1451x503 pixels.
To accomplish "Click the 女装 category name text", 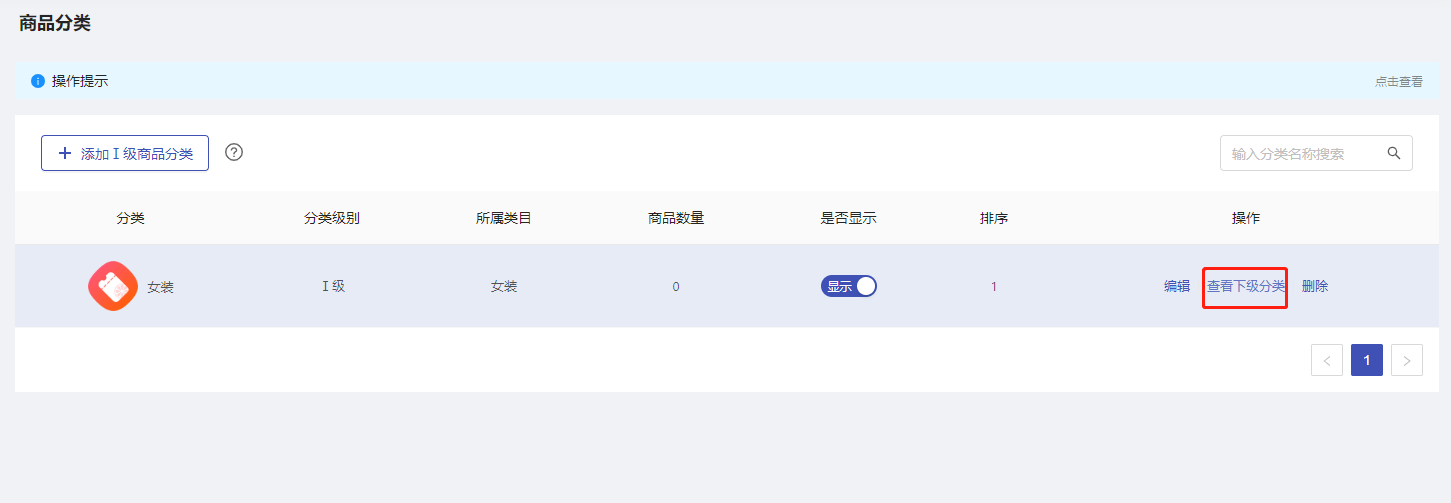I will (x=160, y=287).
